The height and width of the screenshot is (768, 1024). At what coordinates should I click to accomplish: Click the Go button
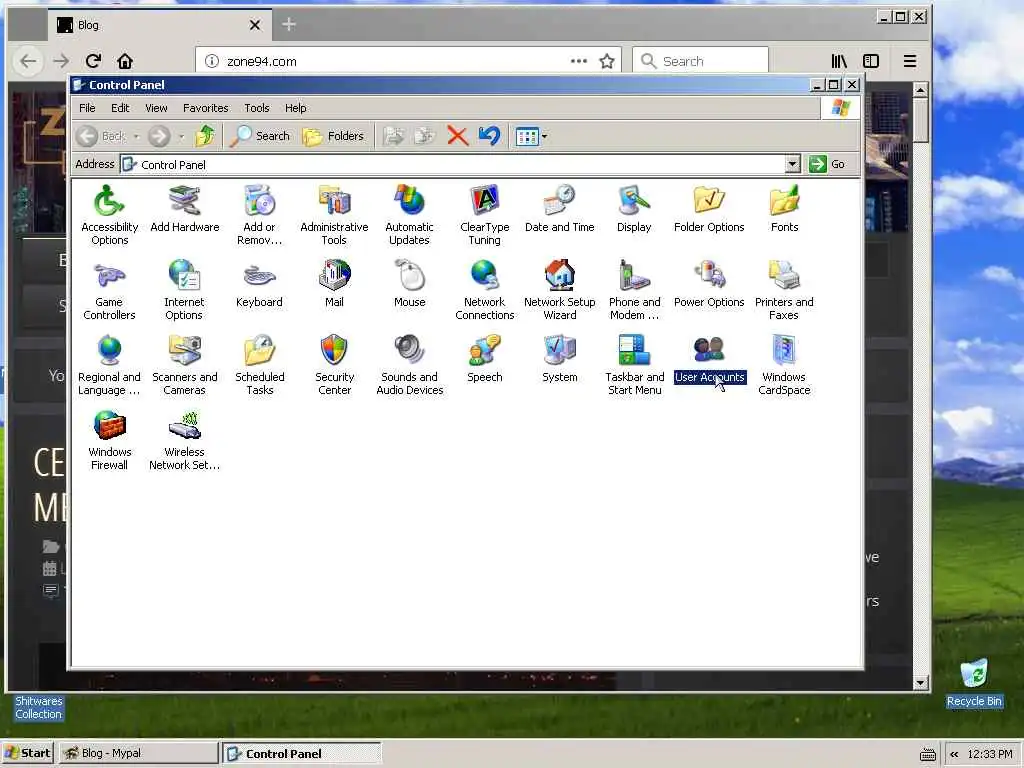pyautogui.click(x=827, y=164)
